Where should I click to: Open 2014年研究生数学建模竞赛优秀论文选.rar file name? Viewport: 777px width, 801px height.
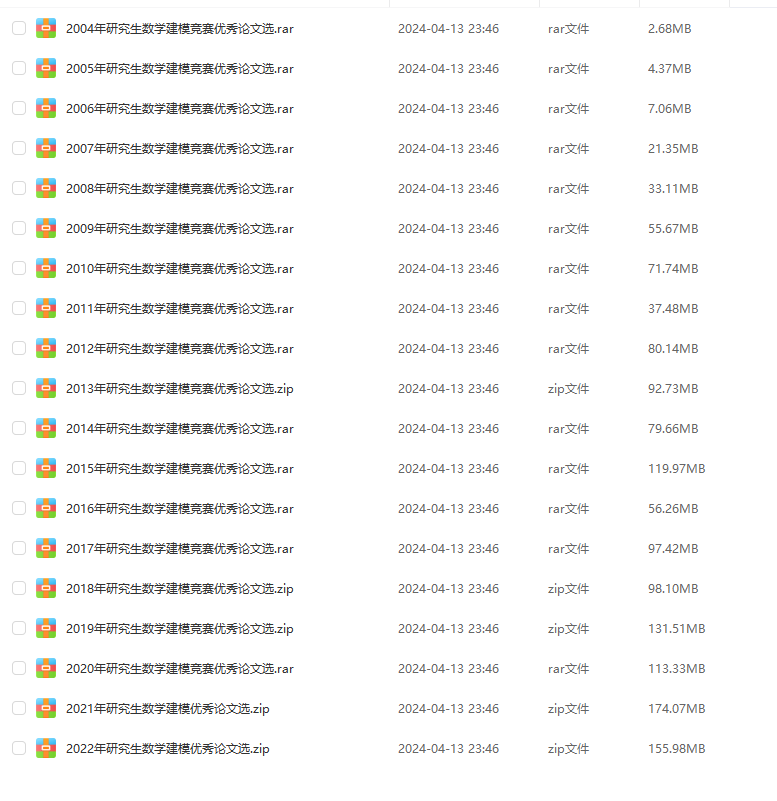click(180, 429)
